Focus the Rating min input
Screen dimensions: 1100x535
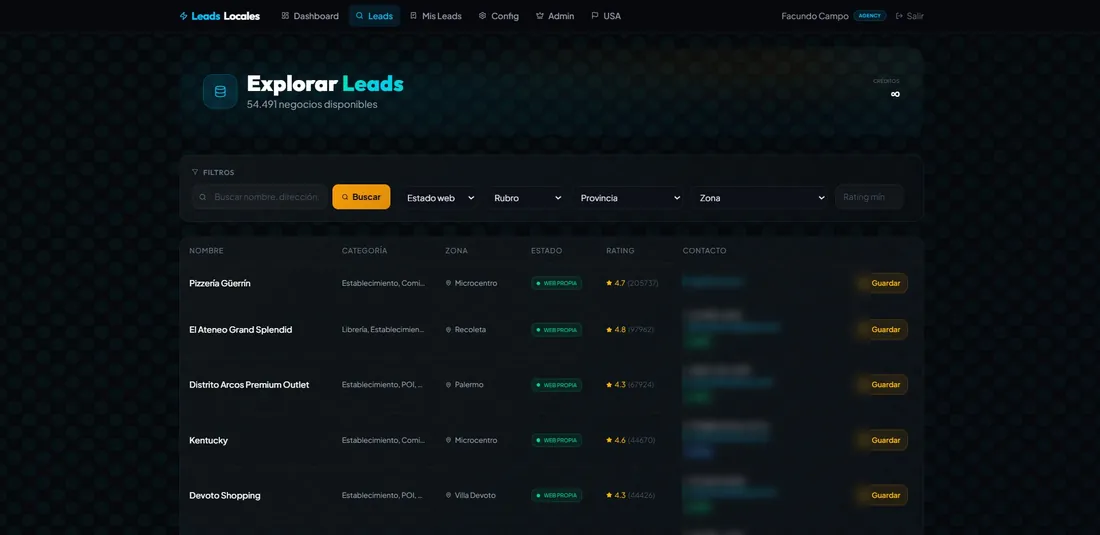pyautogui.click(x=869, y=197)
